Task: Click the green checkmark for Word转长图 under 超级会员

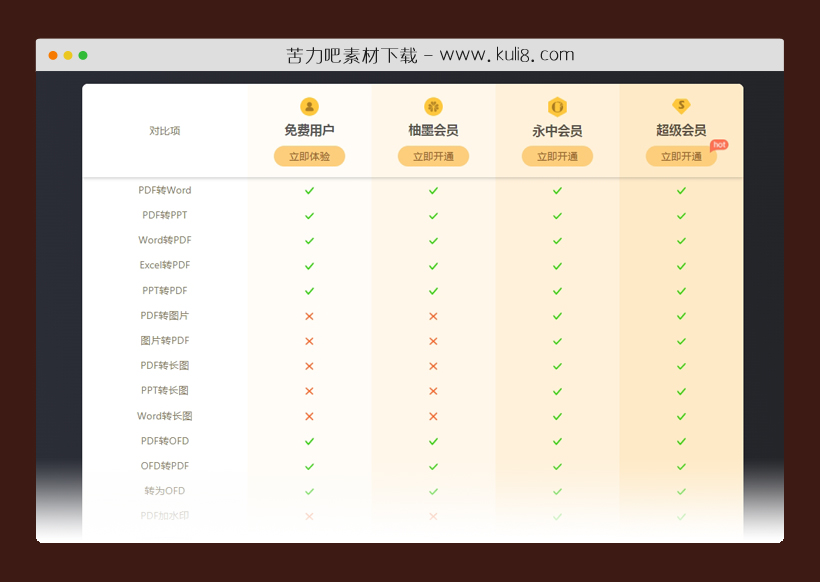Action: coord(681,416)
